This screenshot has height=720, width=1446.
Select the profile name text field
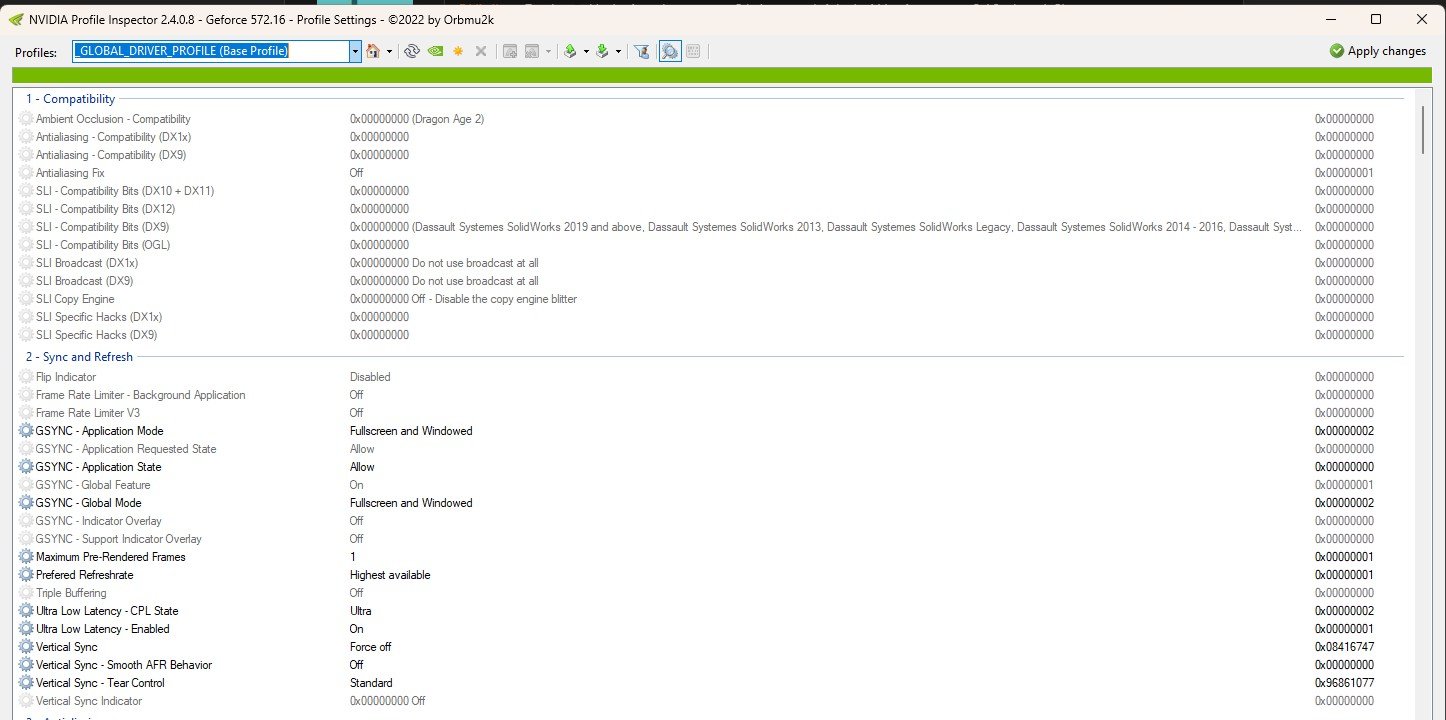click(211, 51)
